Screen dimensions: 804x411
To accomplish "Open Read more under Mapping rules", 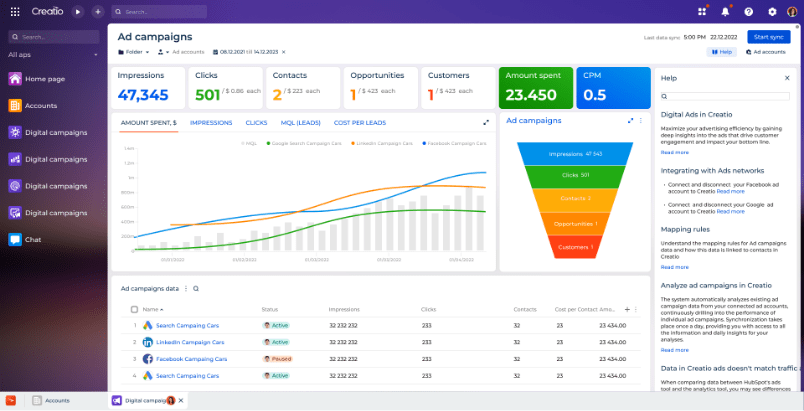I will coord(674,267).
